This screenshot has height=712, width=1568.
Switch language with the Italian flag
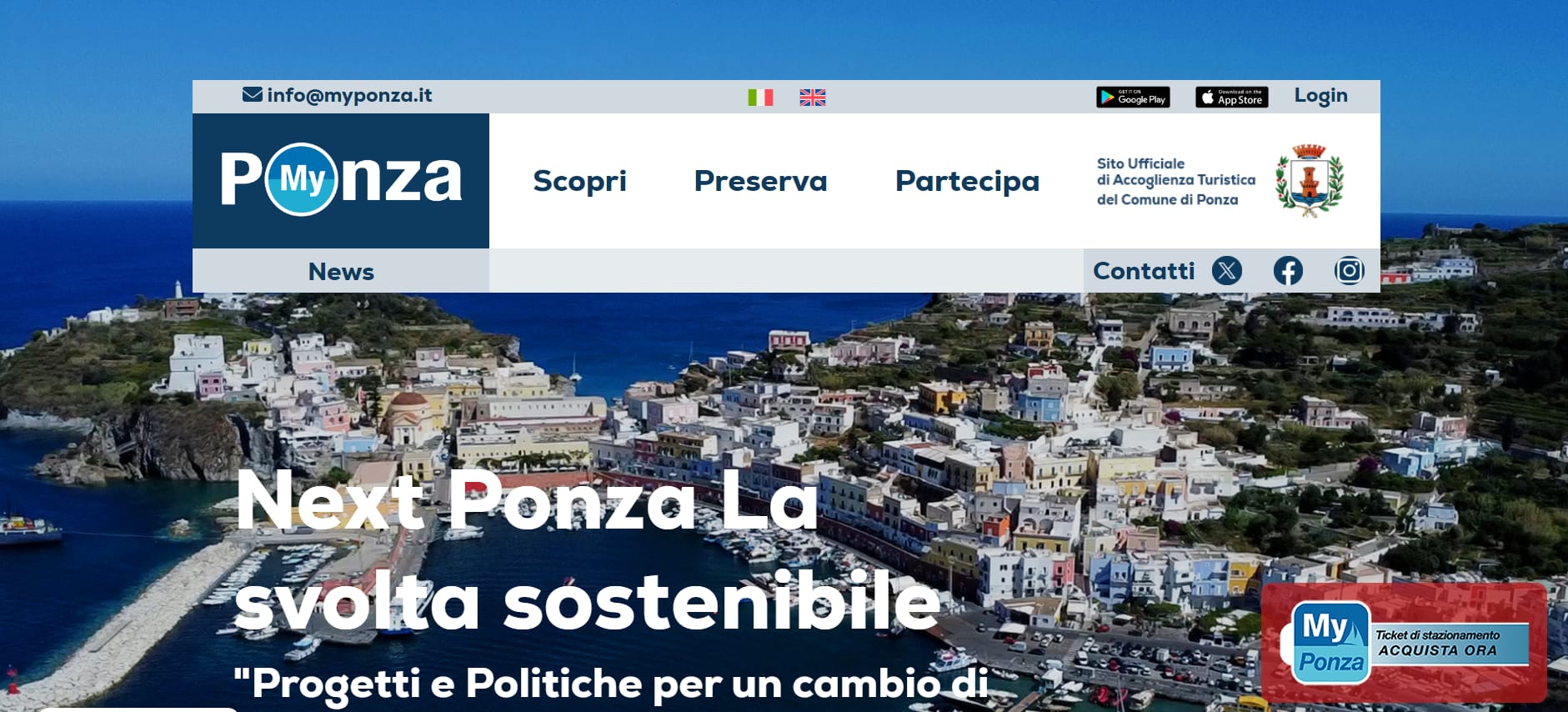coord(760,98)
